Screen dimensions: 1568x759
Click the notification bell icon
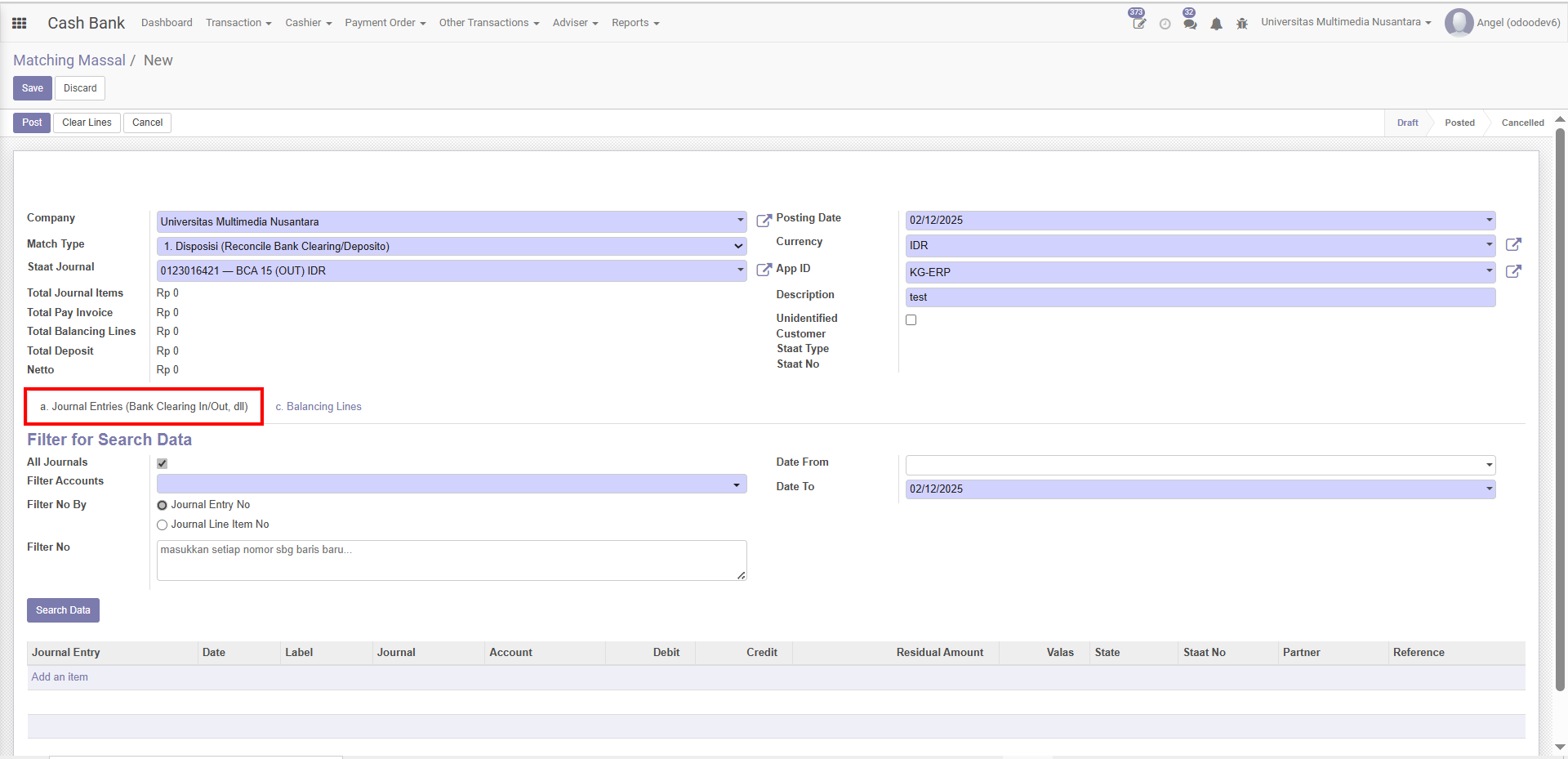[x=1216, y=24]
